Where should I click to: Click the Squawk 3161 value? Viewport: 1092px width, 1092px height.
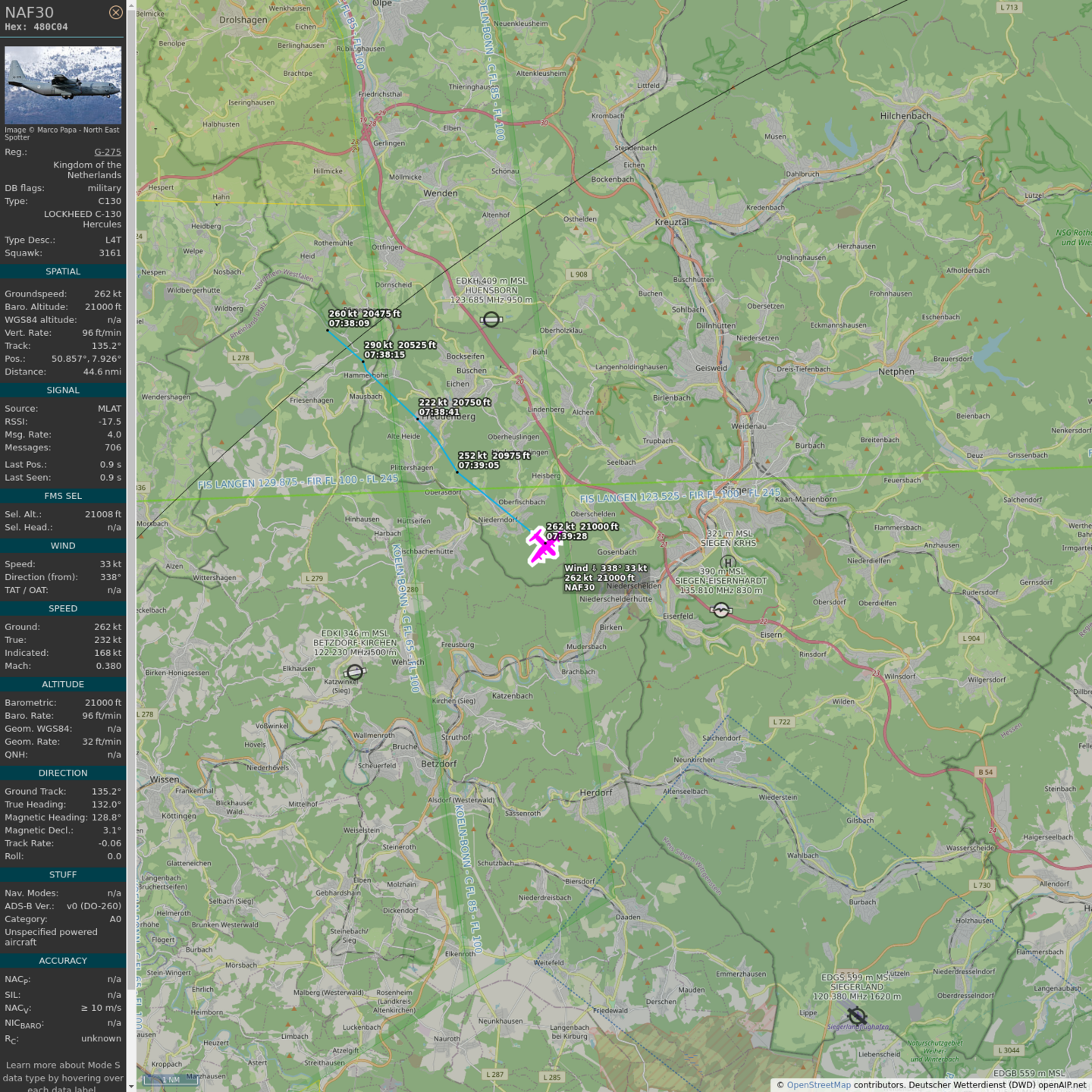[109, 253]
